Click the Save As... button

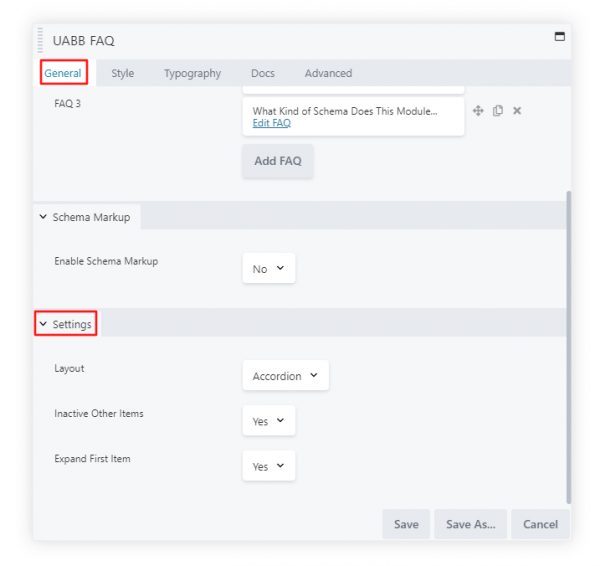(x=470, y=524)
